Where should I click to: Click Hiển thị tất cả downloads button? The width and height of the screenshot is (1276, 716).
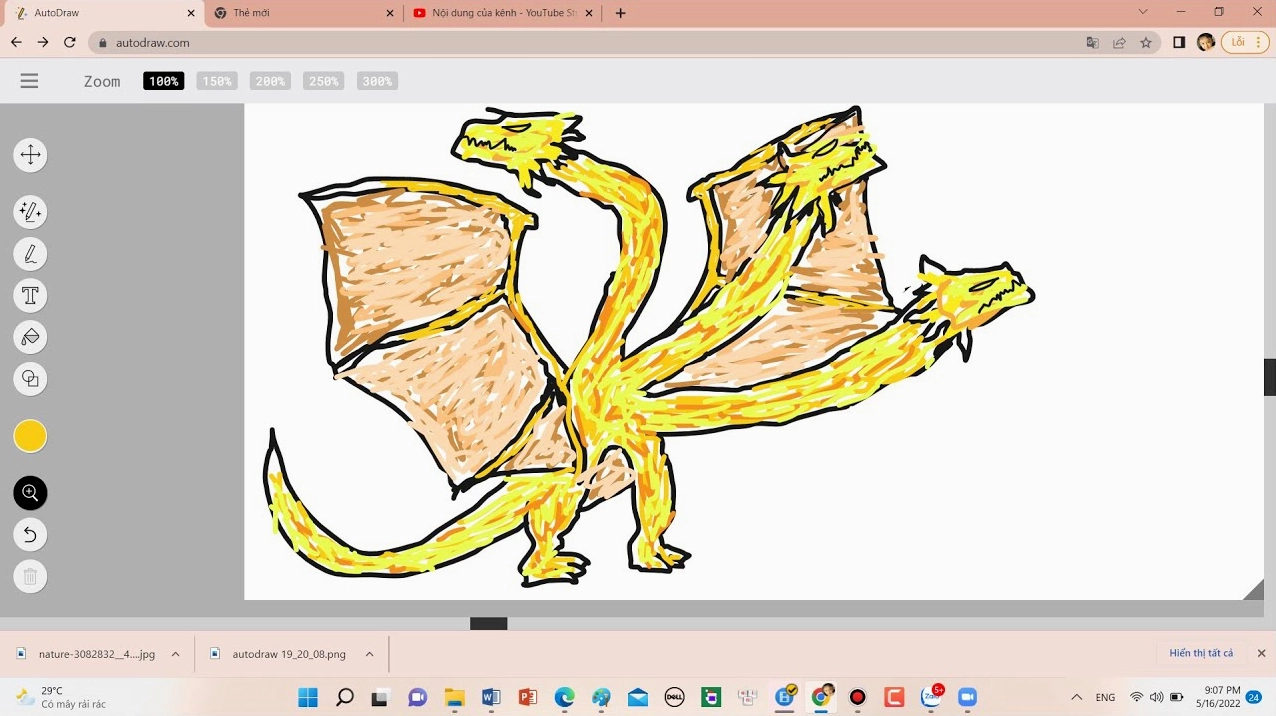(1201, 653)
